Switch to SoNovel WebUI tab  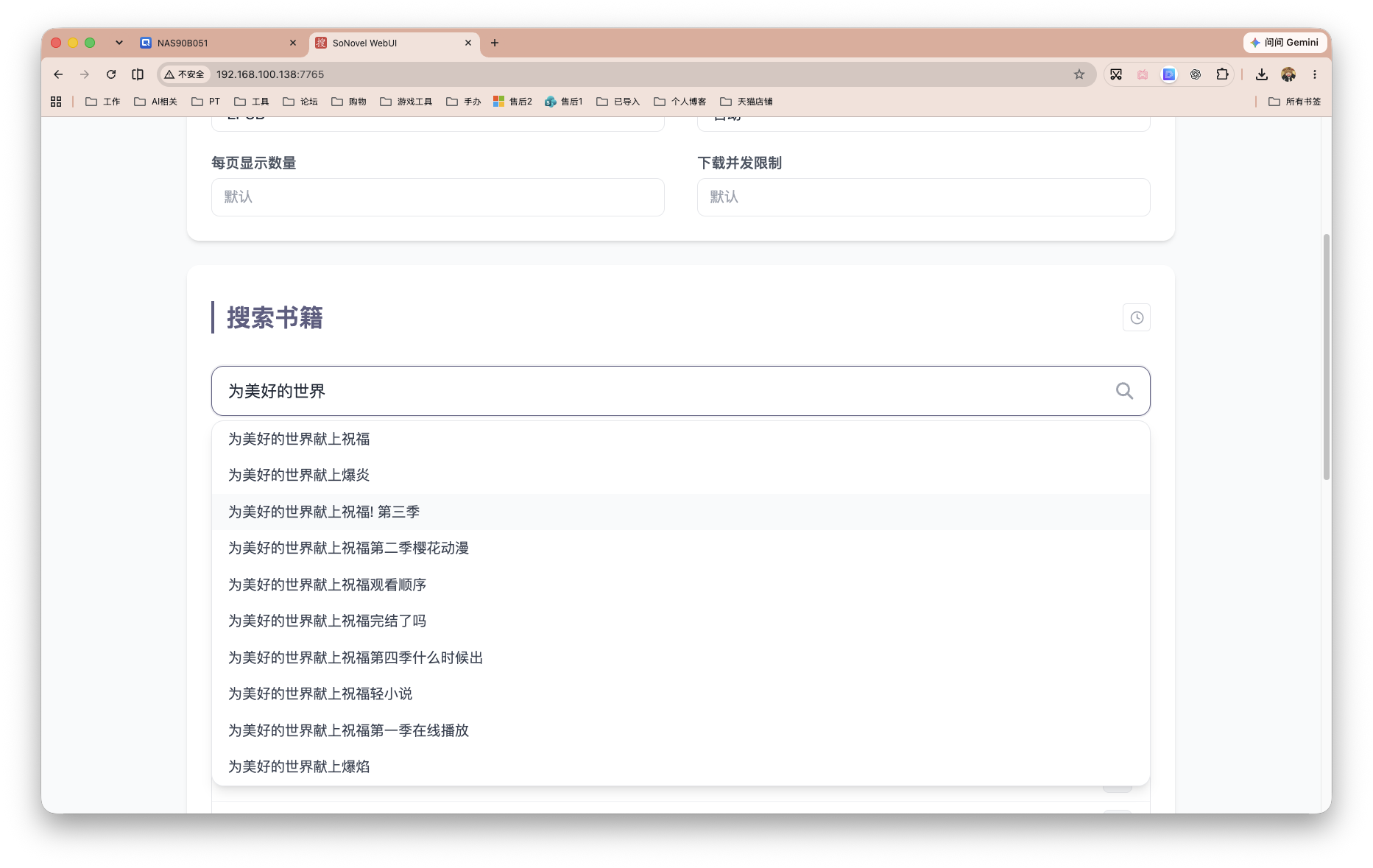click(394, 43)
